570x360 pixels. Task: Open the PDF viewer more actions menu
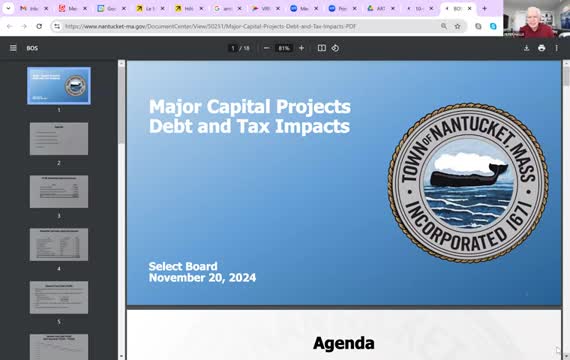point(557,48)
